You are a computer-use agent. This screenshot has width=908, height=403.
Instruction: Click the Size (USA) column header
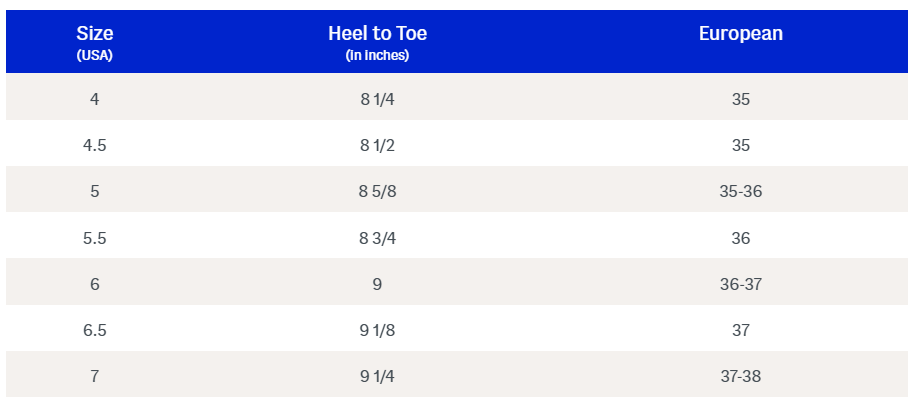point(95,43)
